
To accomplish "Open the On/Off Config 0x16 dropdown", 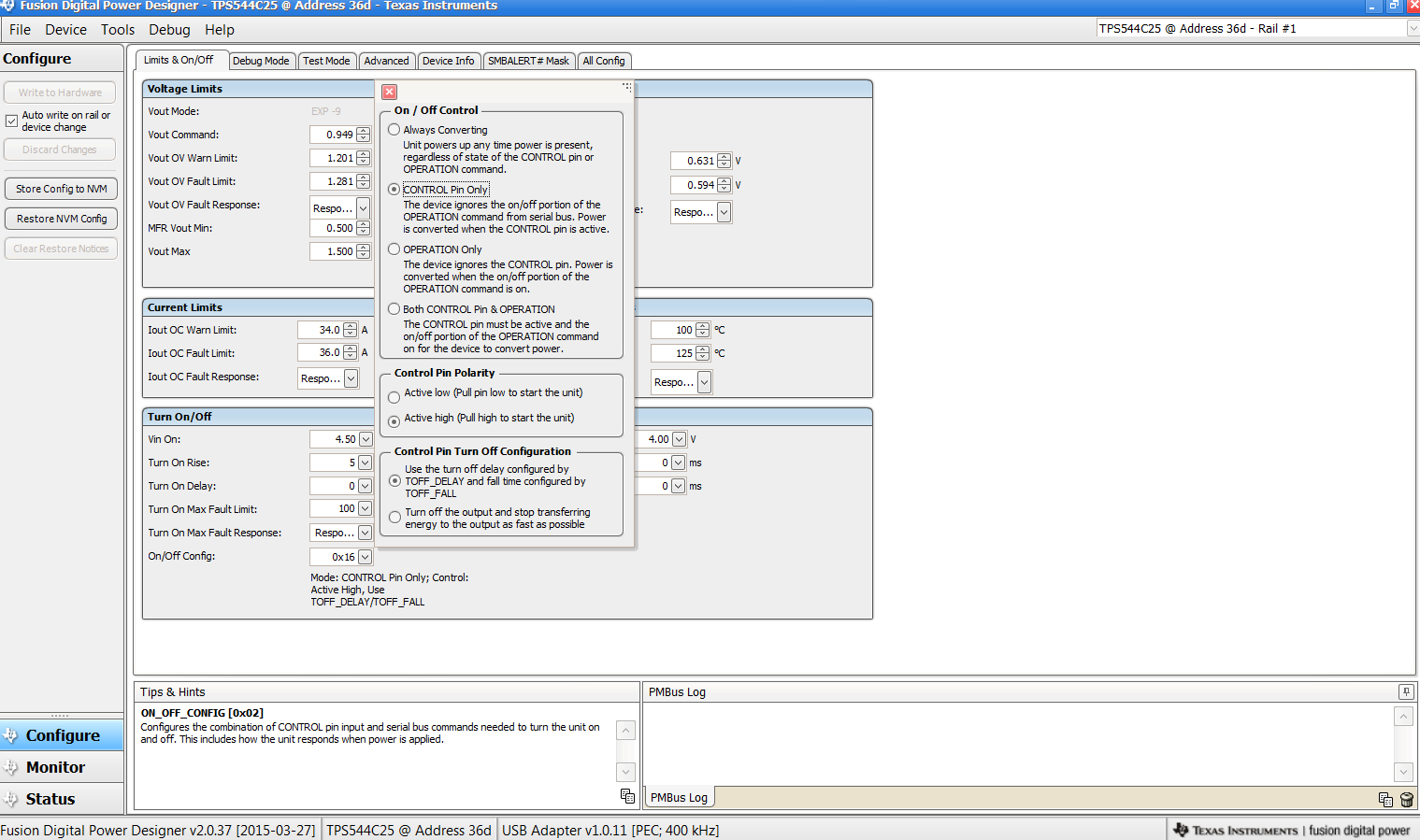I will (x=365, y=557).
